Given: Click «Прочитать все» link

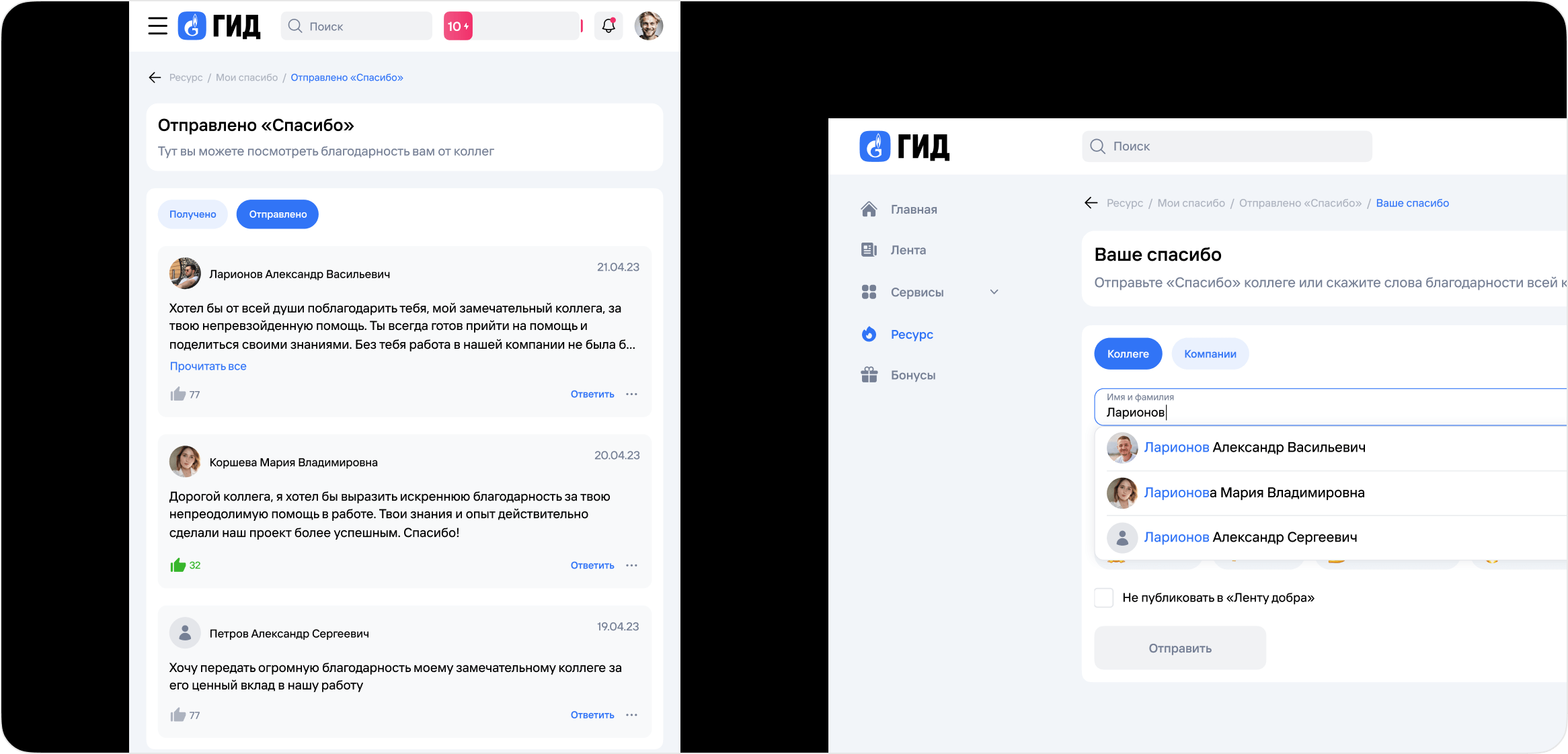Looking at the screenshot, I should point(208,366).
